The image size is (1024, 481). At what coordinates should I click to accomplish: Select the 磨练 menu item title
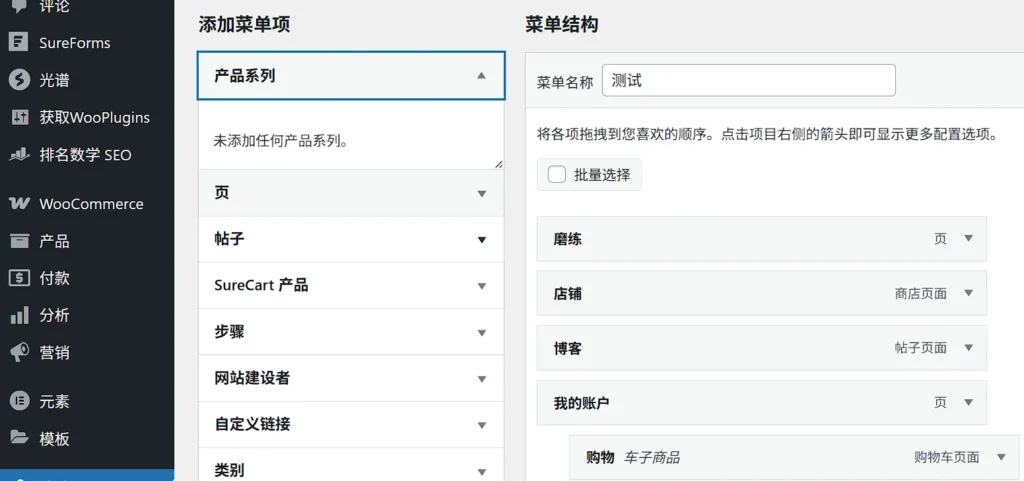coord(568,240)
